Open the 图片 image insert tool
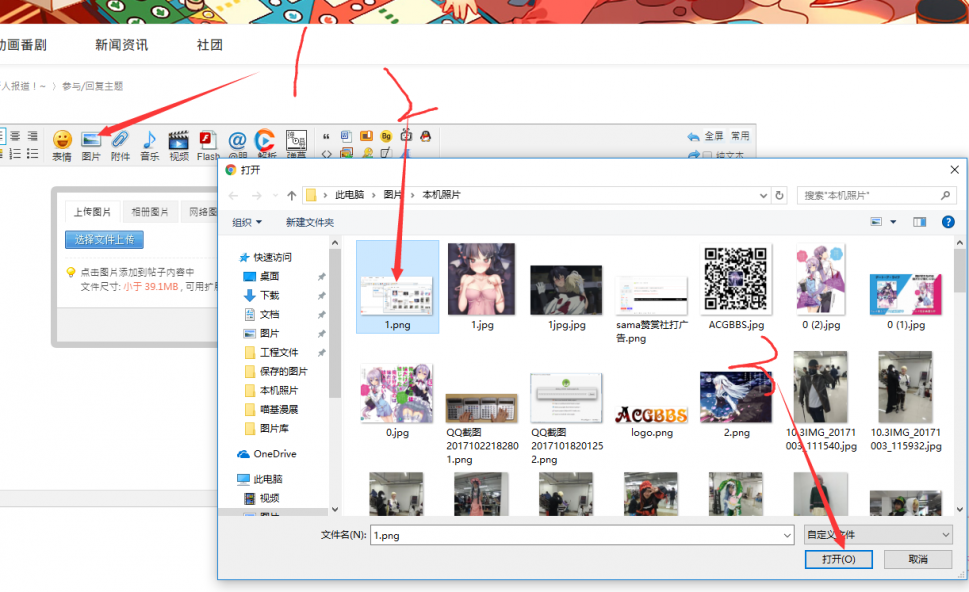 [91, 140]
